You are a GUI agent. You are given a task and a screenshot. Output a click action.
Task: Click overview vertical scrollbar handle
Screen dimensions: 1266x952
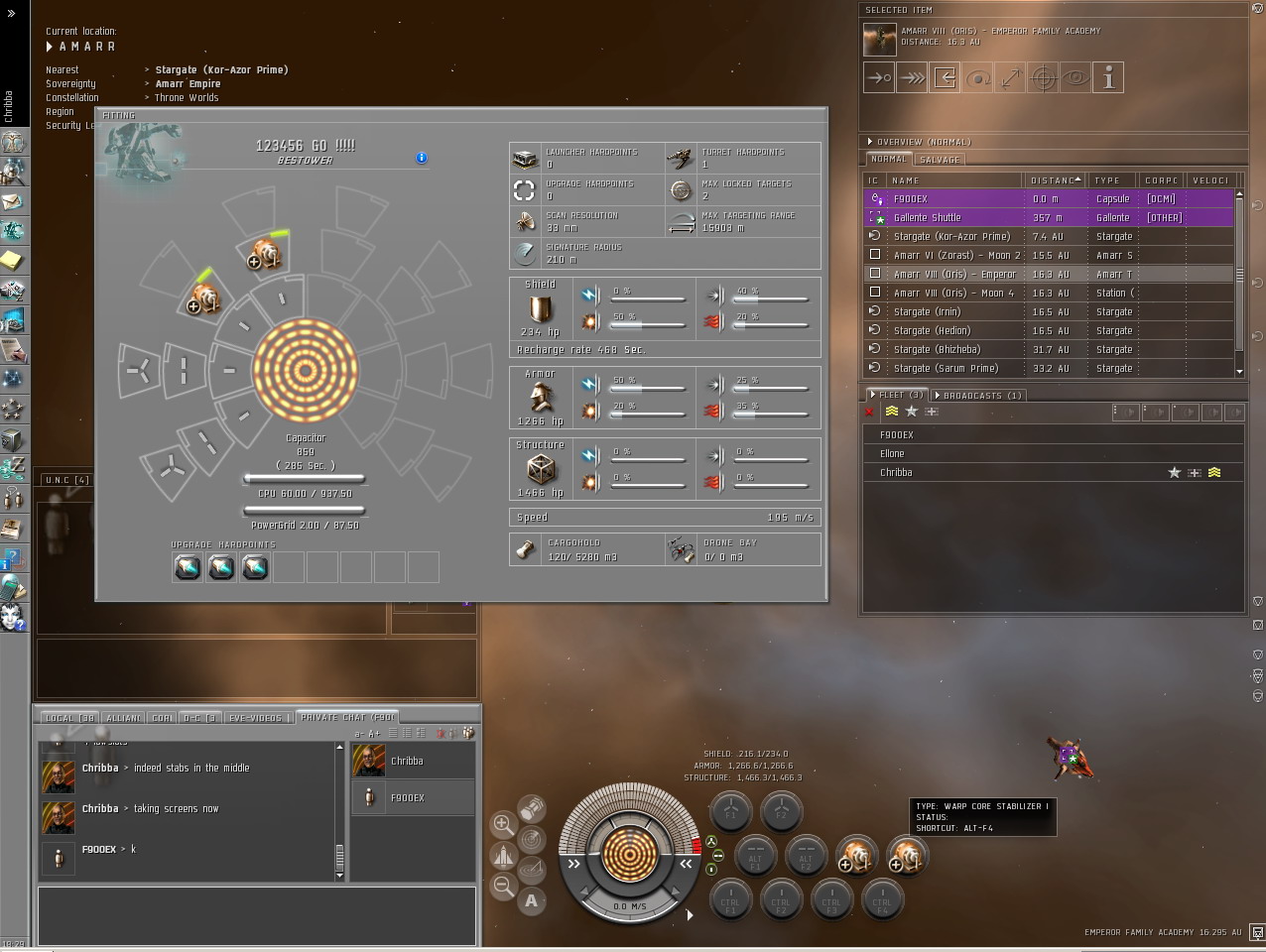click(x=1239, y=275)
